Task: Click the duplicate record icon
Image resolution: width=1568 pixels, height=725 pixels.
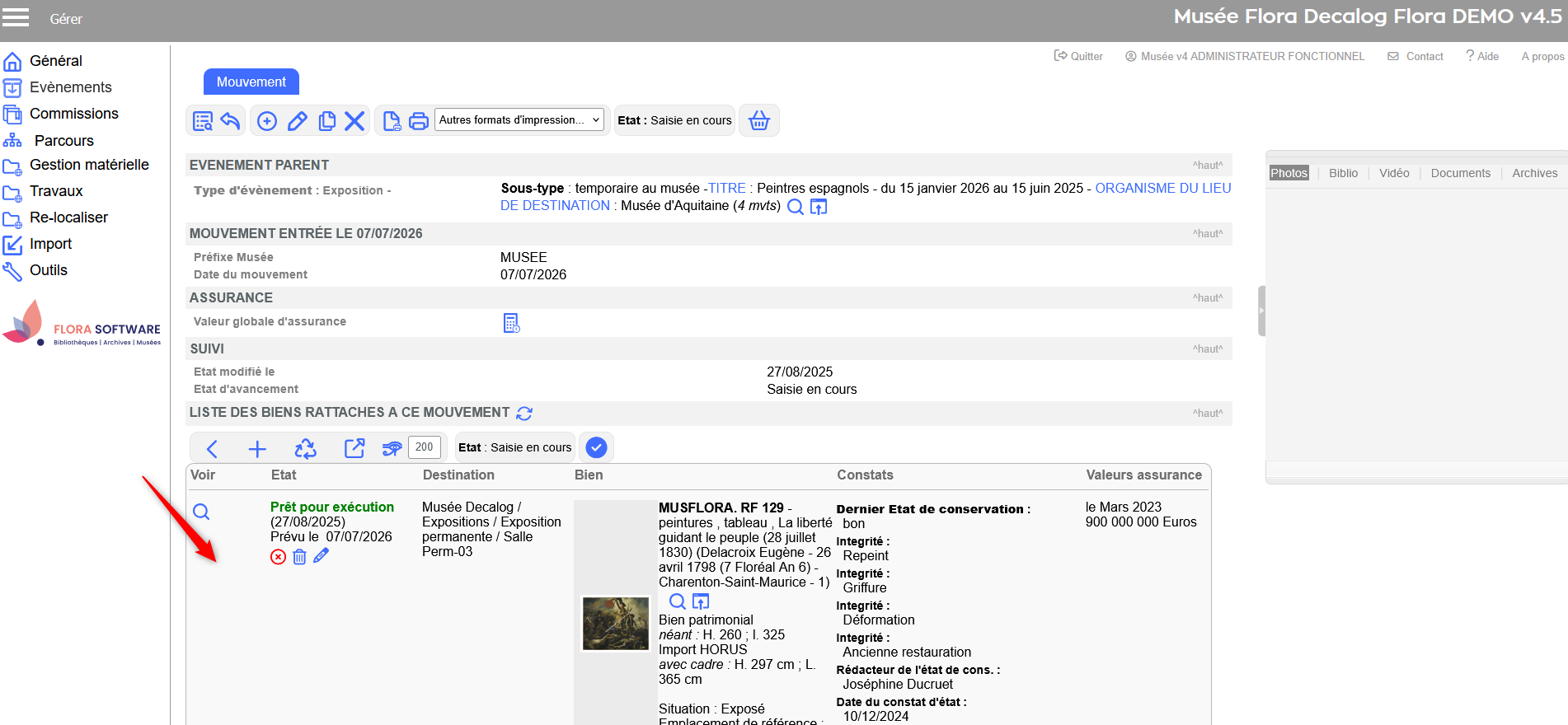Action: (x=326, y=121)
